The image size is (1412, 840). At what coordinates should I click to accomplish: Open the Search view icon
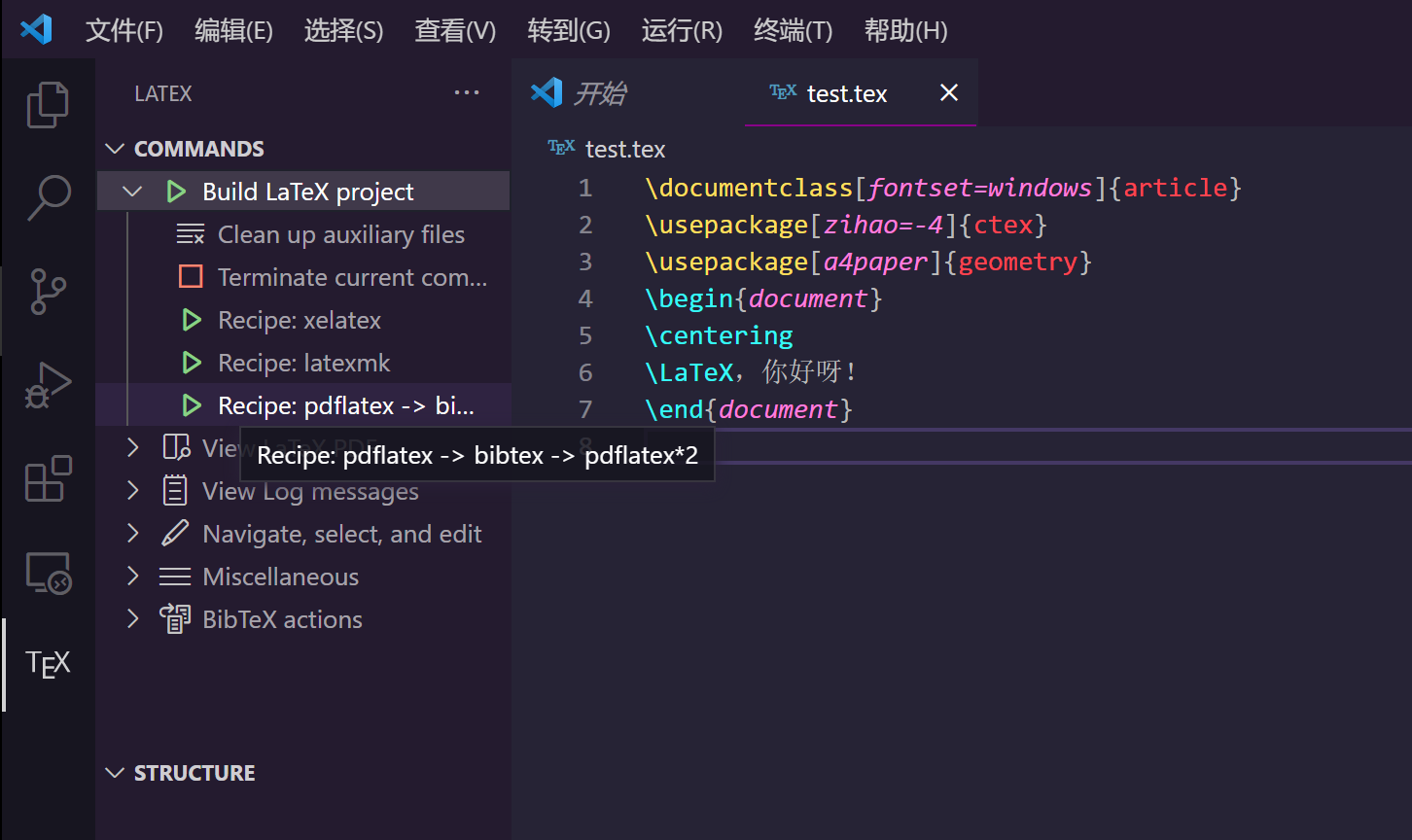pos(48,197)
